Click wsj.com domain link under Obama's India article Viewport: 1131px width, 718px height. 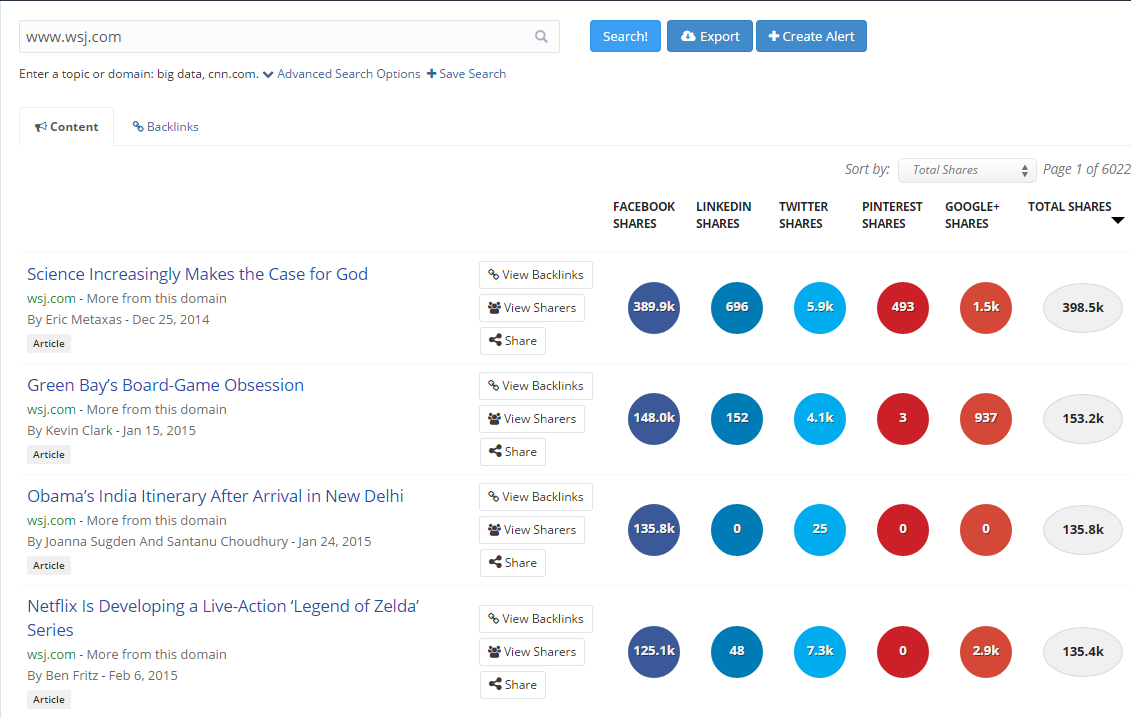coord(51,521)
